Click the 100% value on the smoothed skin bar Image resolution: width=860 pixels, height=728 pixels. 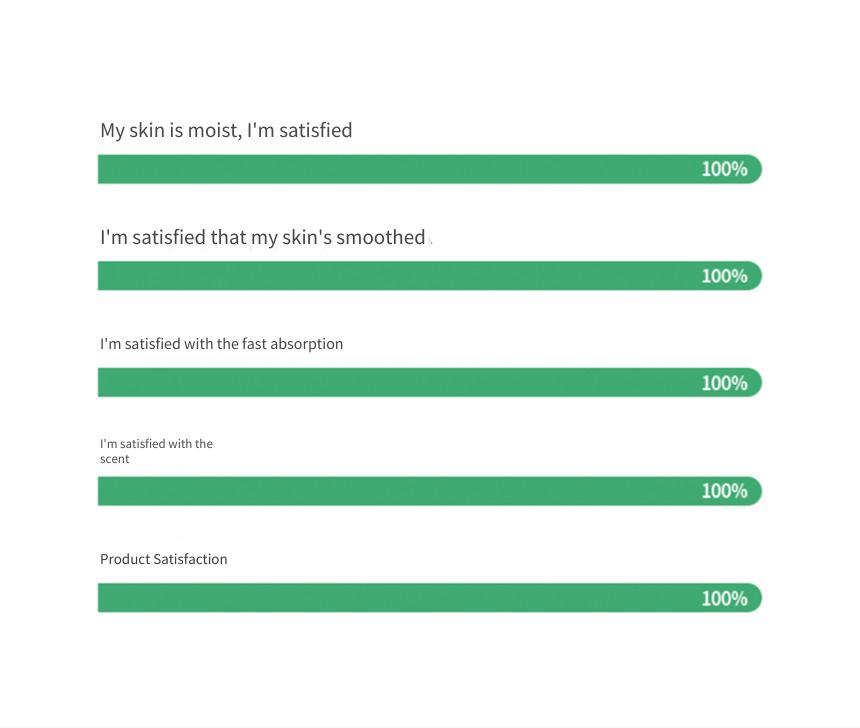(725, 276)
